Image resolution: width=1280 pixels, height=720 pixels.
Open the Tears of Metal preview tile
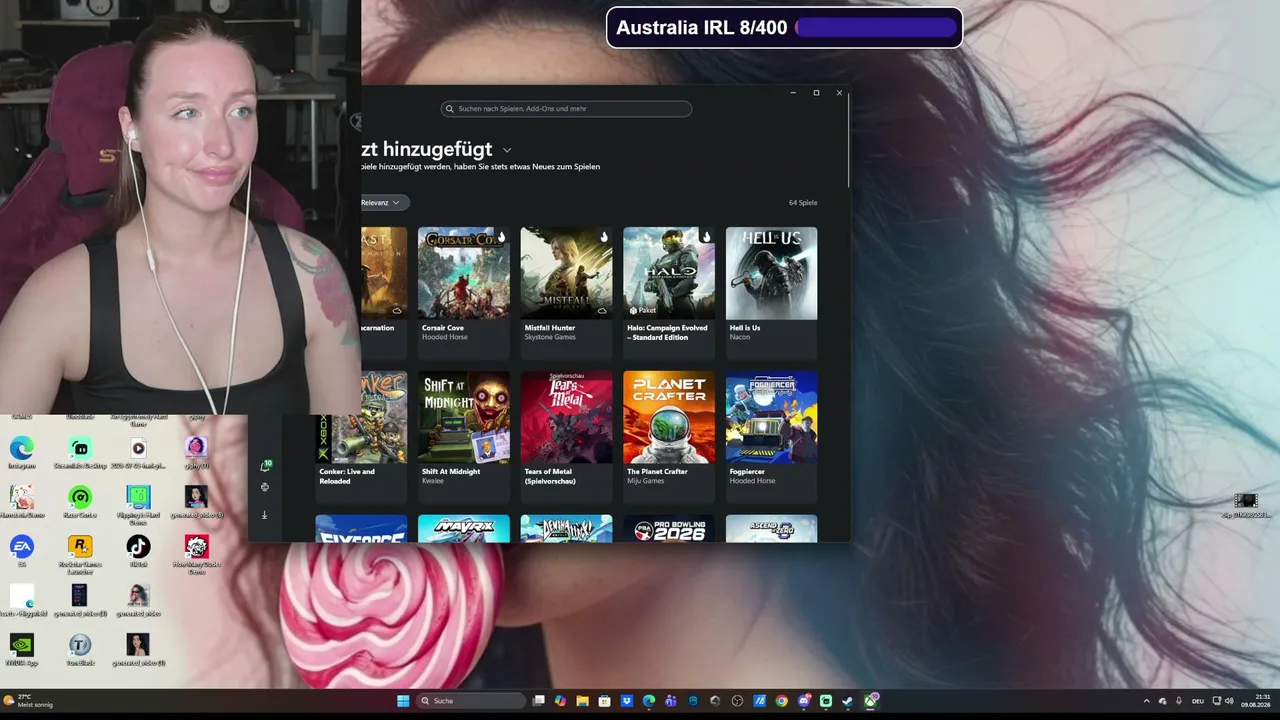(x=566, y=436)
